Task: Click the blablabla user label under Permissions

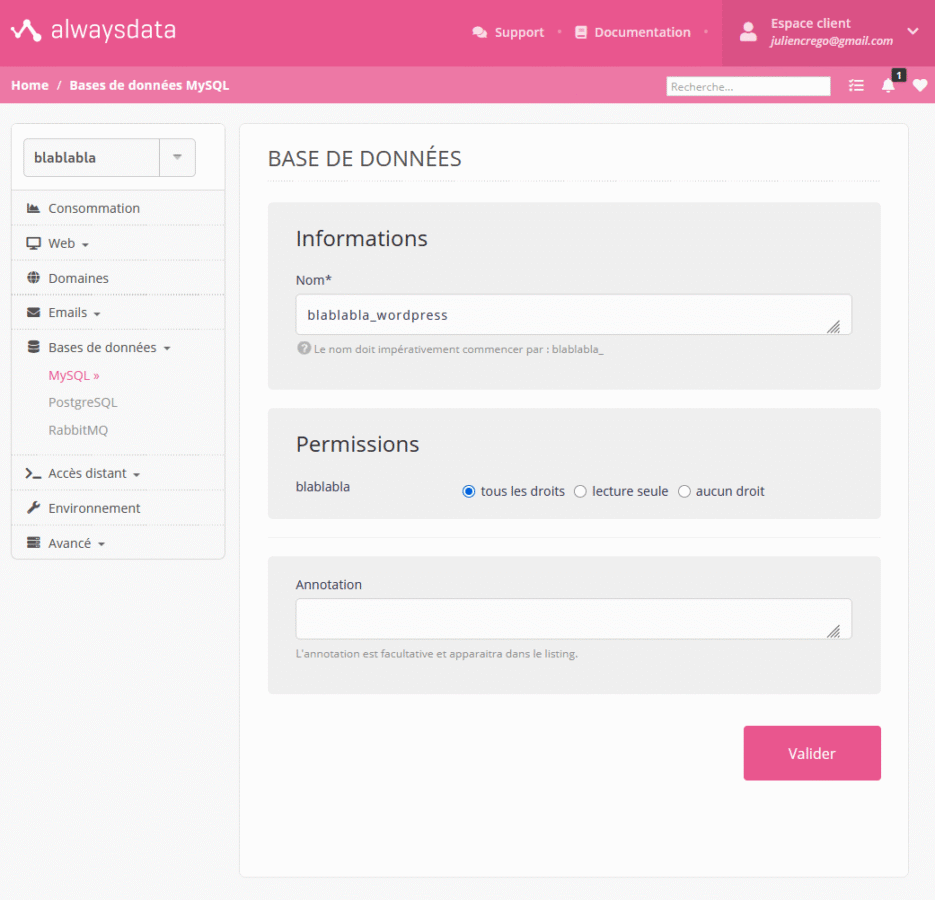Action: pos(323,487)
